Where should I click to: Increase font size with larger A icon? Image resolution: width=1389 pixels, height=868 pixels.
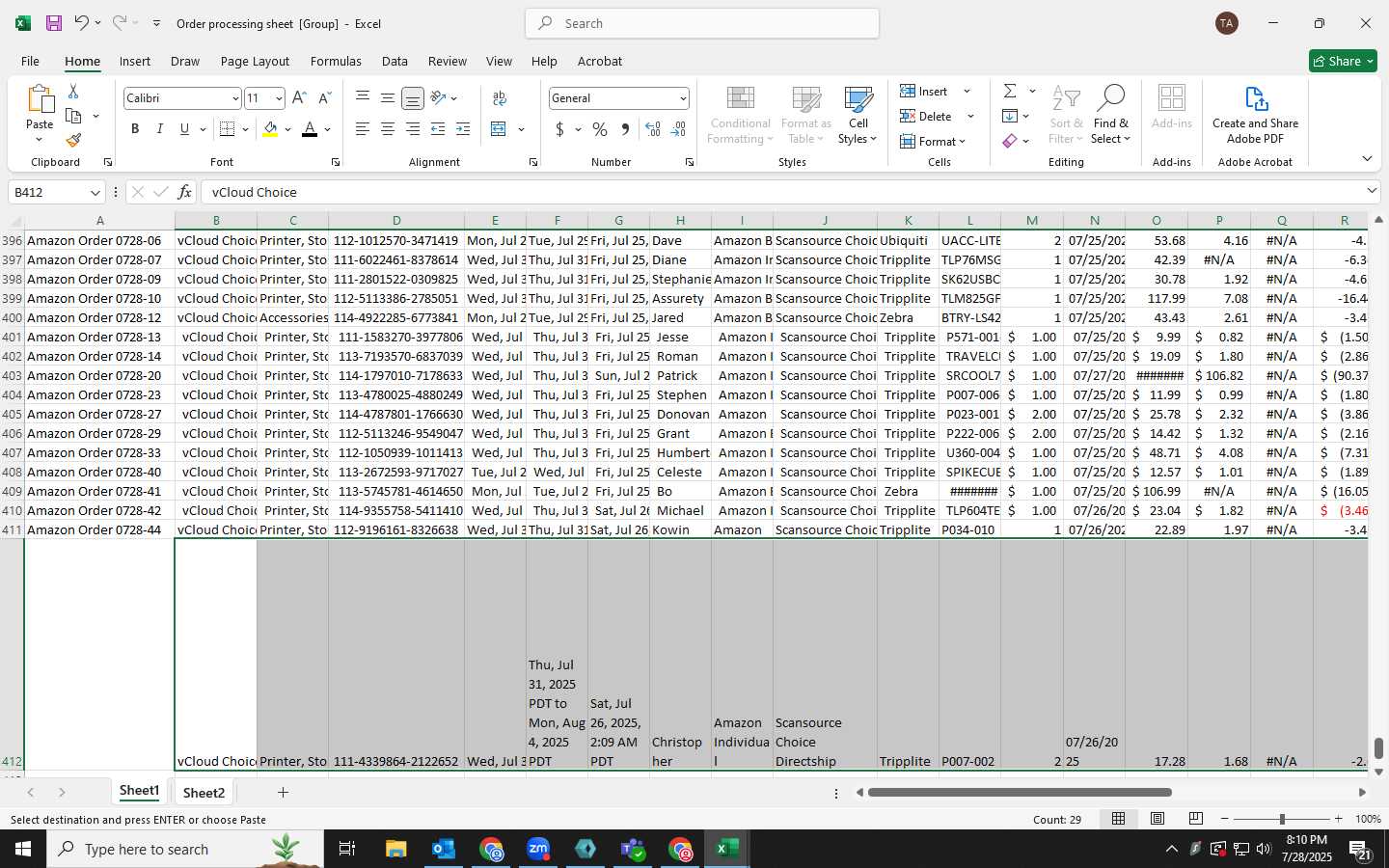(x=299, y=98)
